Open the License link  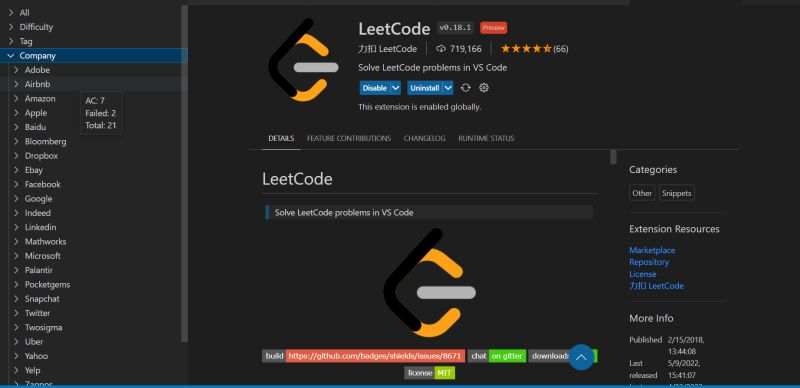click(642, 274)
